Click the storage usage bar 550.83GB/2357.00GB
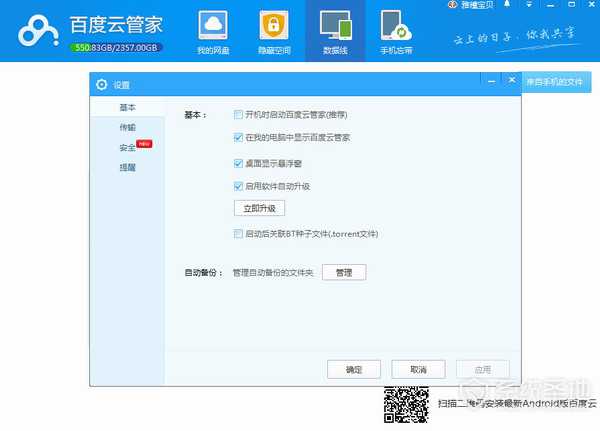Image resolution: width=600 pixels, height=431 pixels. point(116,48)
